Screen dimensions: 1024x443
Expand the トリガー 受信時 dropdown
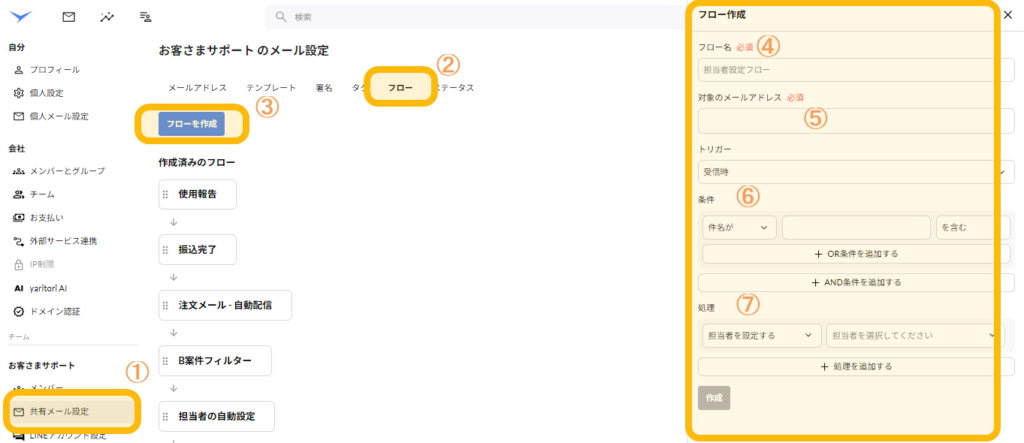pos(855,172)
